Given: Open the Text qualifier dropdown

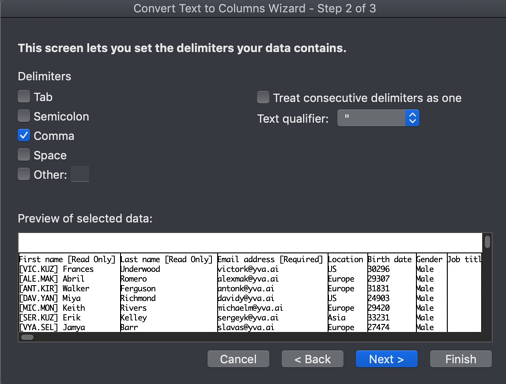Looking at the screenshot, I should 378,118.
